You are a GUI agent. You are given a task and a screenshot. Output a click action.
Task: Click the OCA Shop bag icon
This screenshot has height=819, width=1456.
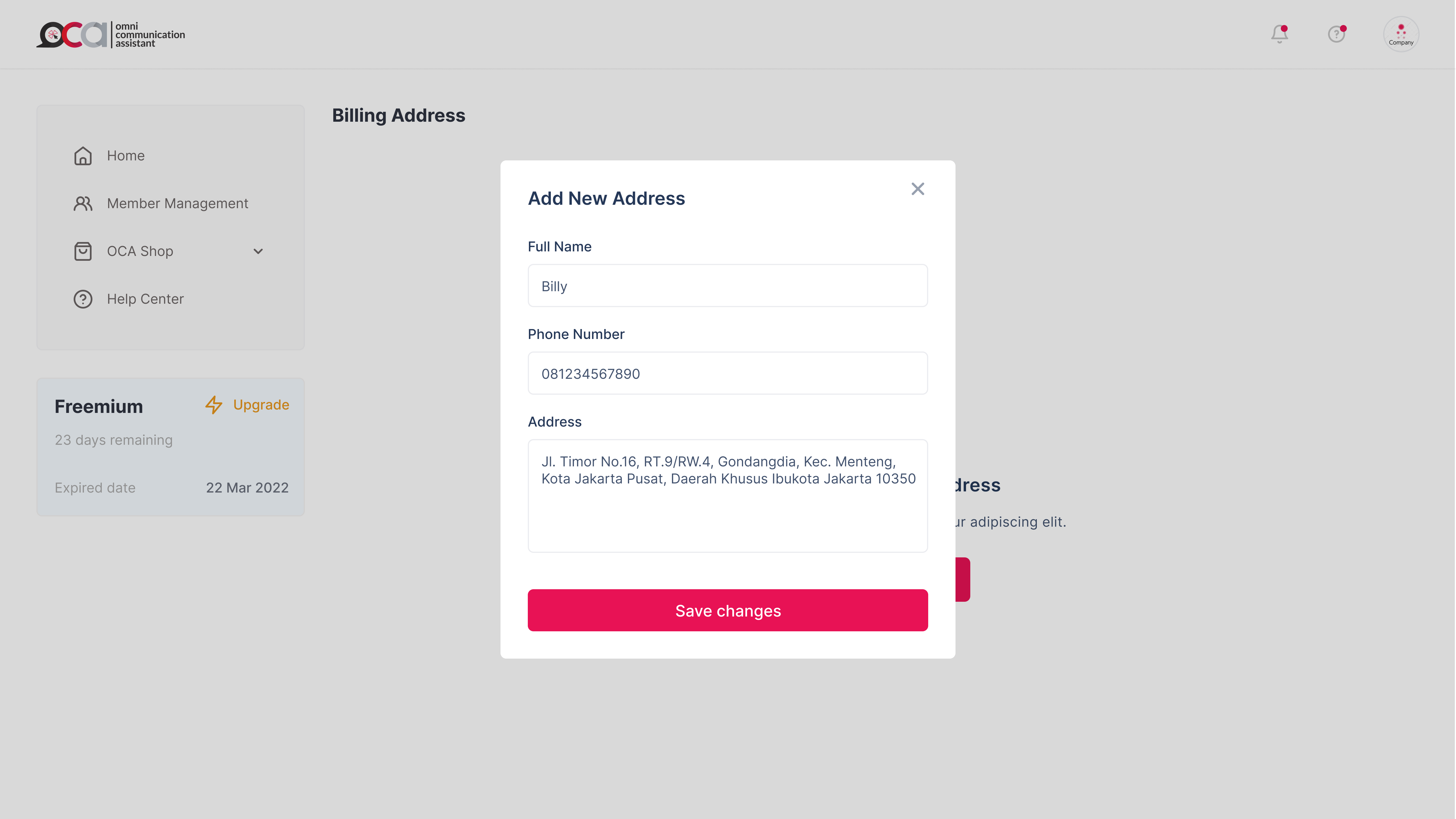pyautogui.click(x=82, y=251)
